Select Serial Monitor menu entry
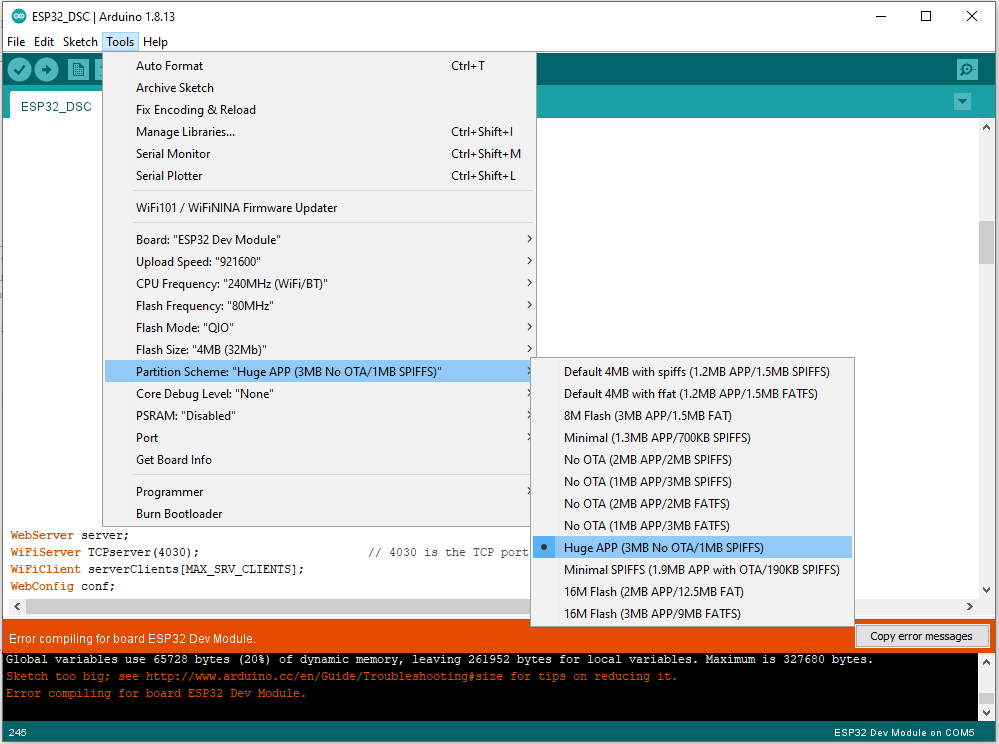Screen dimensions: 999x744 coord(319,154)
